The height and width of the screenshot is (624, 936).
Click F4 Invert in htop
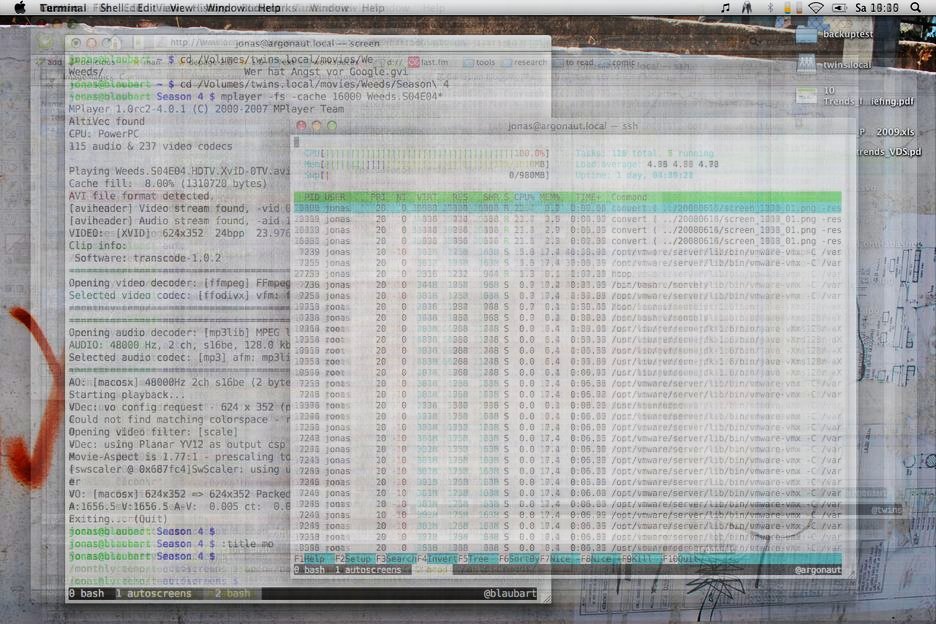click(x=437, y=559)
